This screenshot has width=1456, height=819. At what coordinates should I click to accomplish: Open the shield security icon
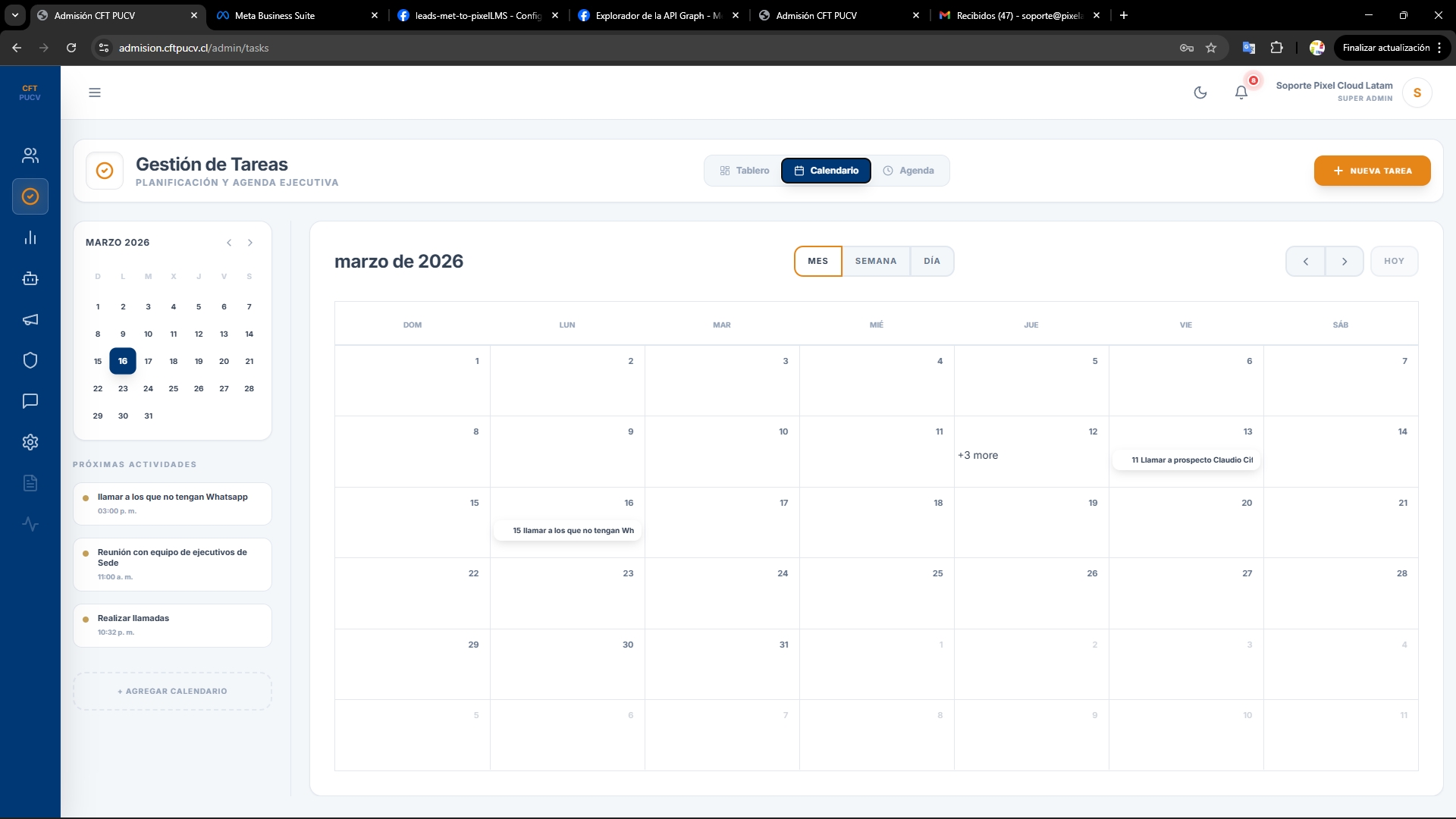tap(30, 360)
